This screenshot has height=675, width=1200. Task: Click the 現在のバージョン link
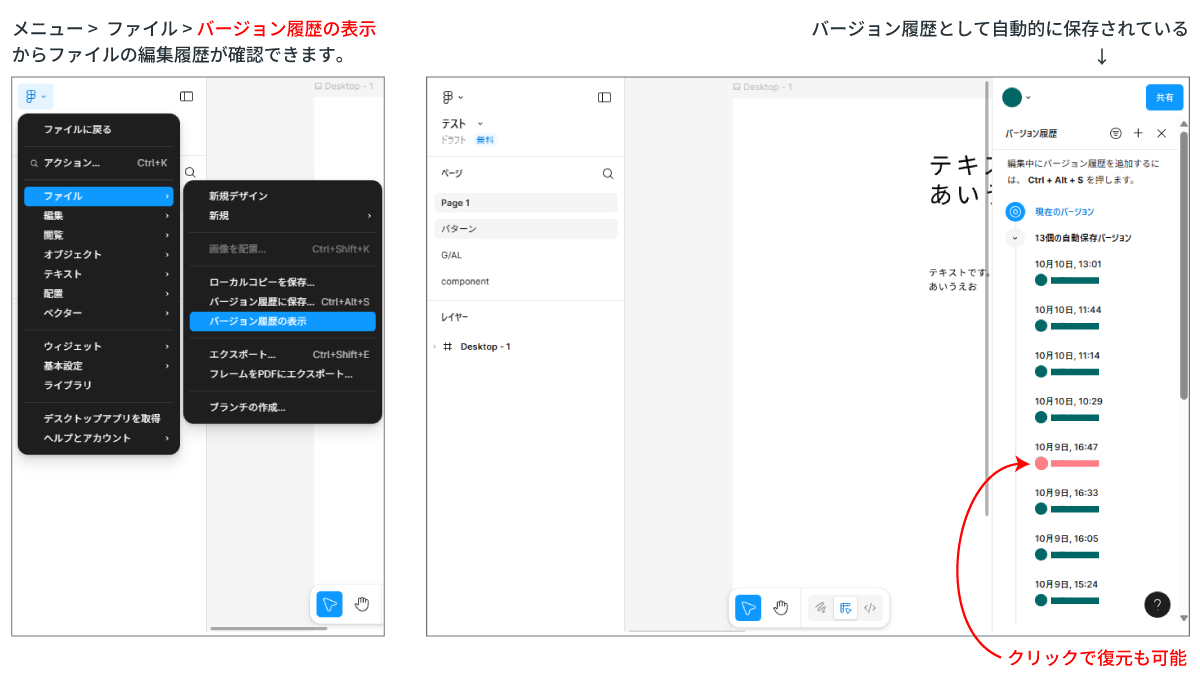[1064, 212]
